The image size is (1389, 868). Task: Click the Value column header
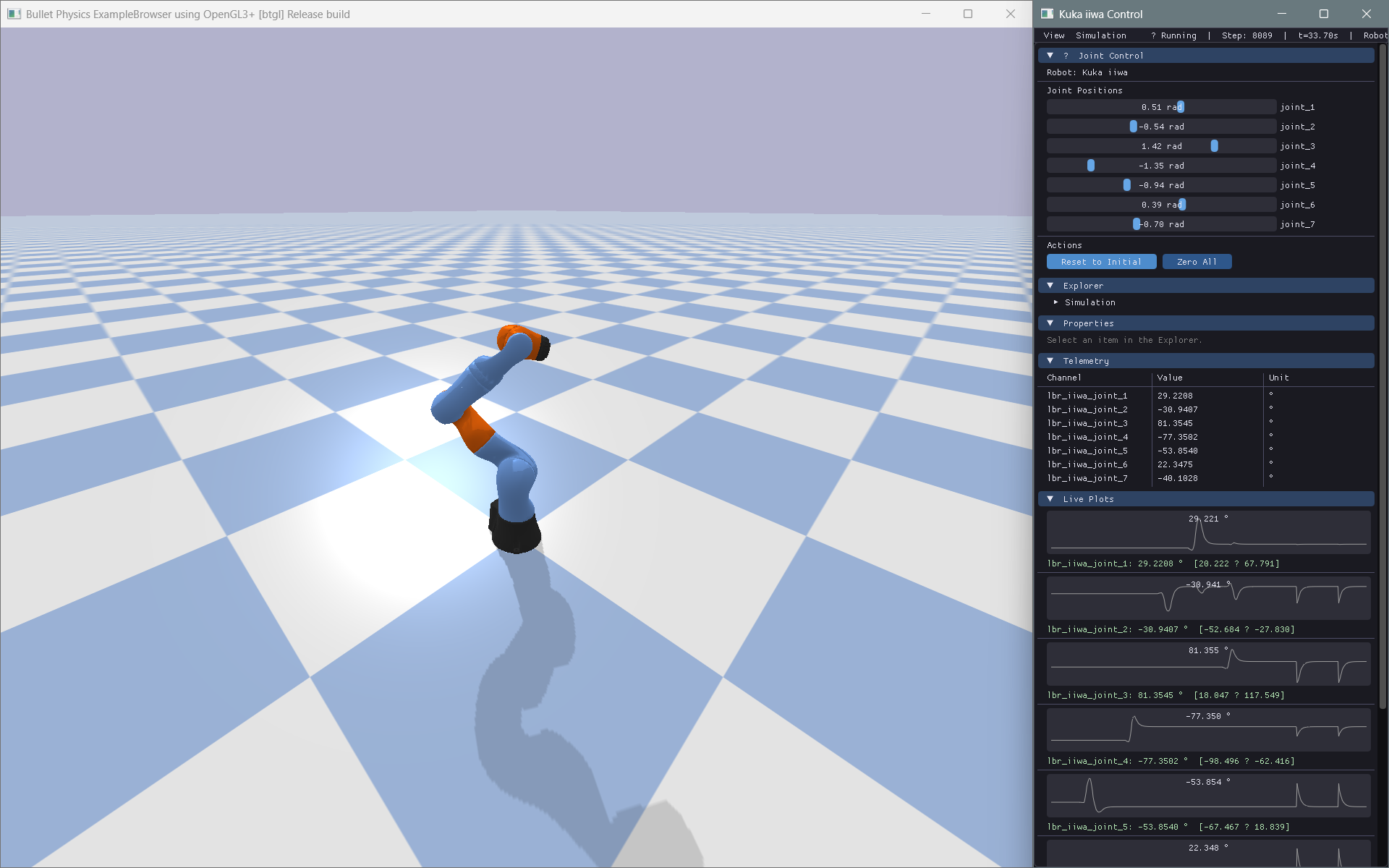coord(1170,378)
